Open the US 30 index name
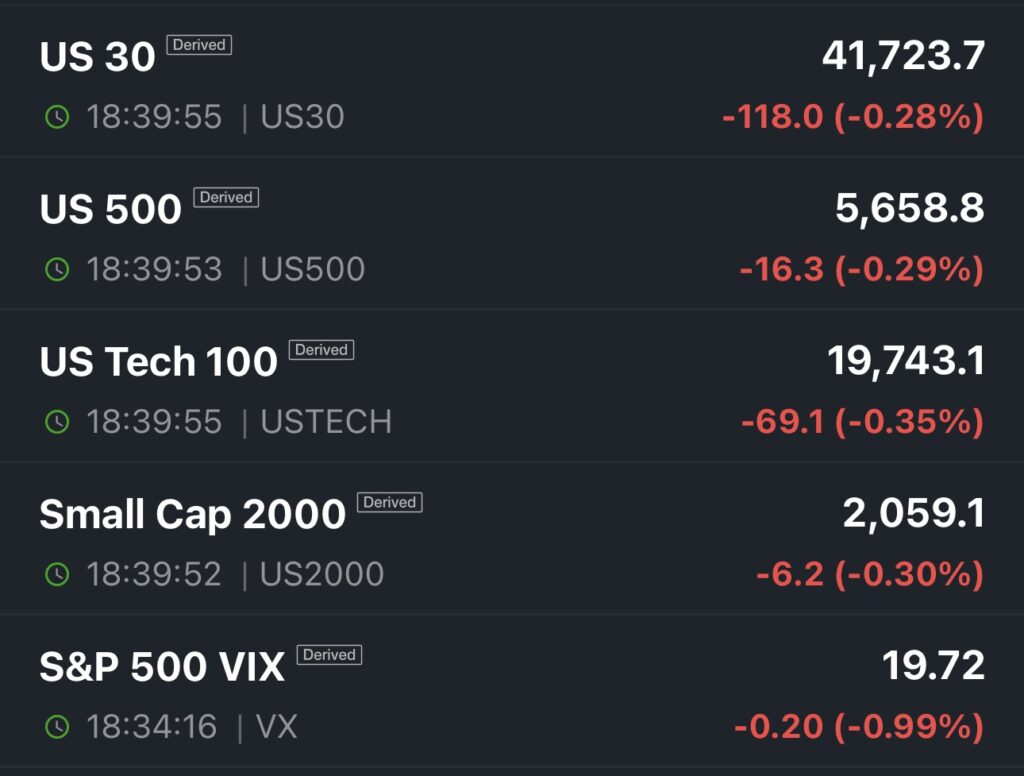 click(98, 58)
